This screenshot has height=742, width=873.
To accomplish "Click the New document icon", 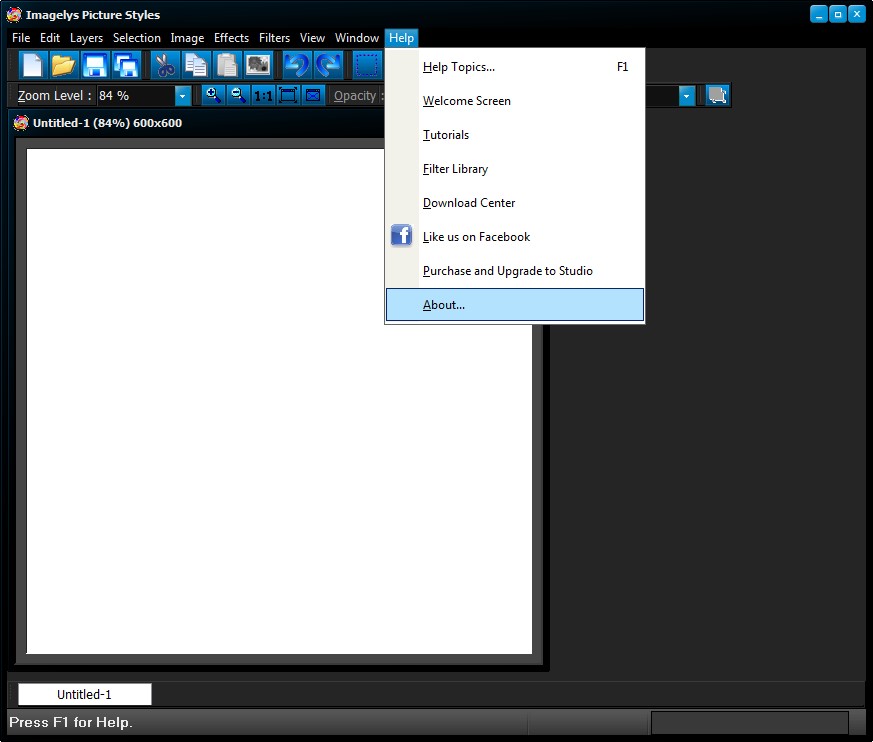I will [x=33, y=66].
